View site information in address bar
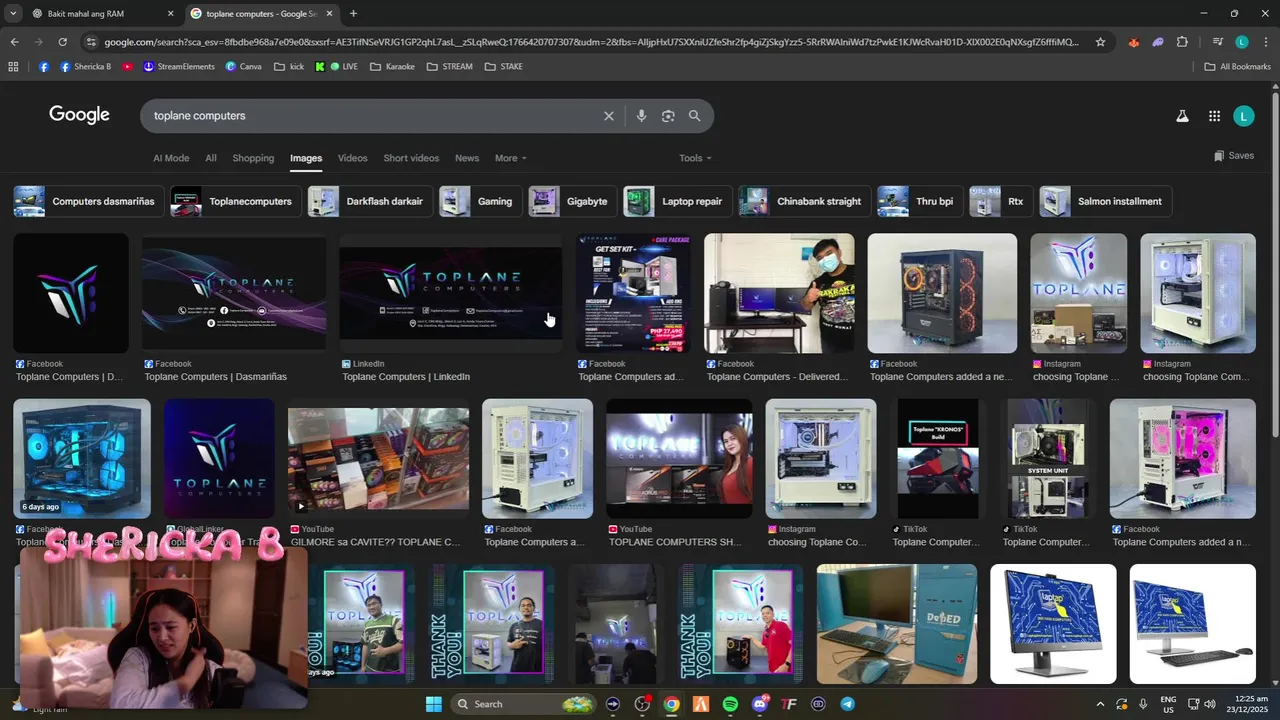1280x720 pixels. point(91,42)
